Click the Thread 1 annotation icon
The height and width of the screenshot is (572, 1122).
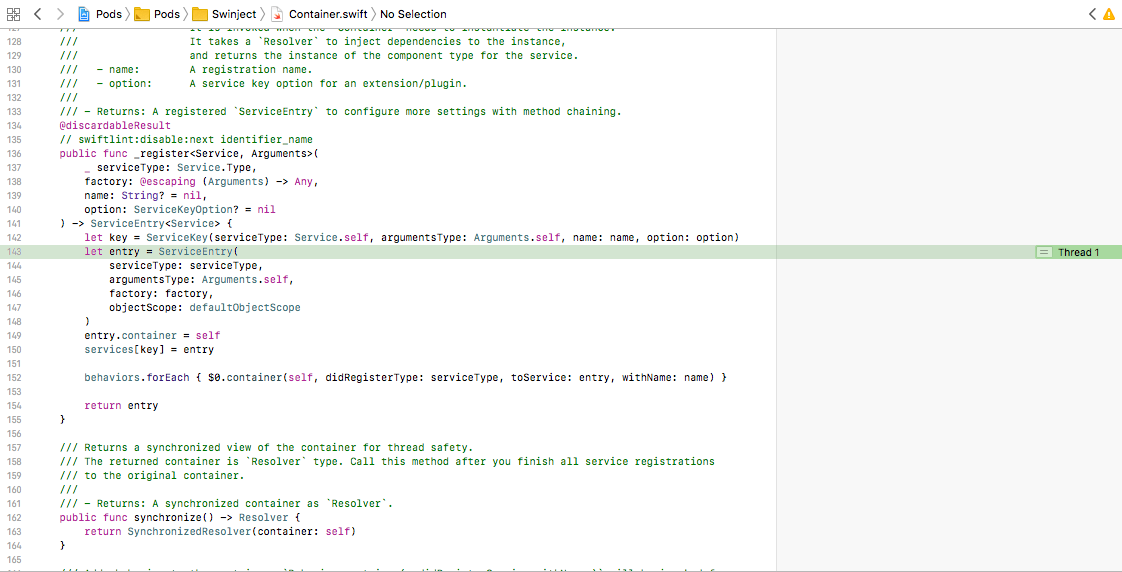point(1044,252)
